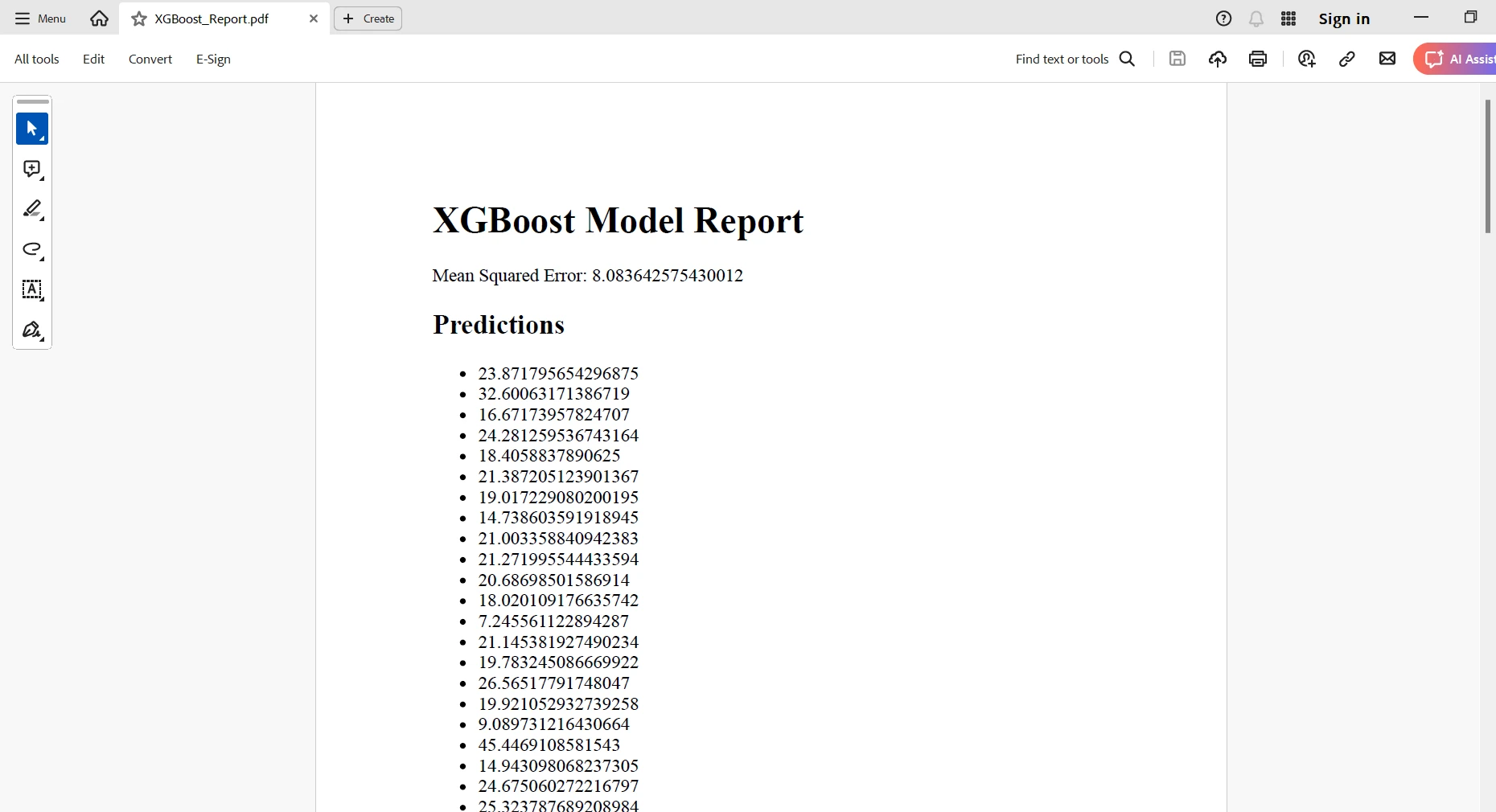Open the AI Assistant button
The height and width of the screenshot is (812, 1496).
click(x=1455, y=59)
